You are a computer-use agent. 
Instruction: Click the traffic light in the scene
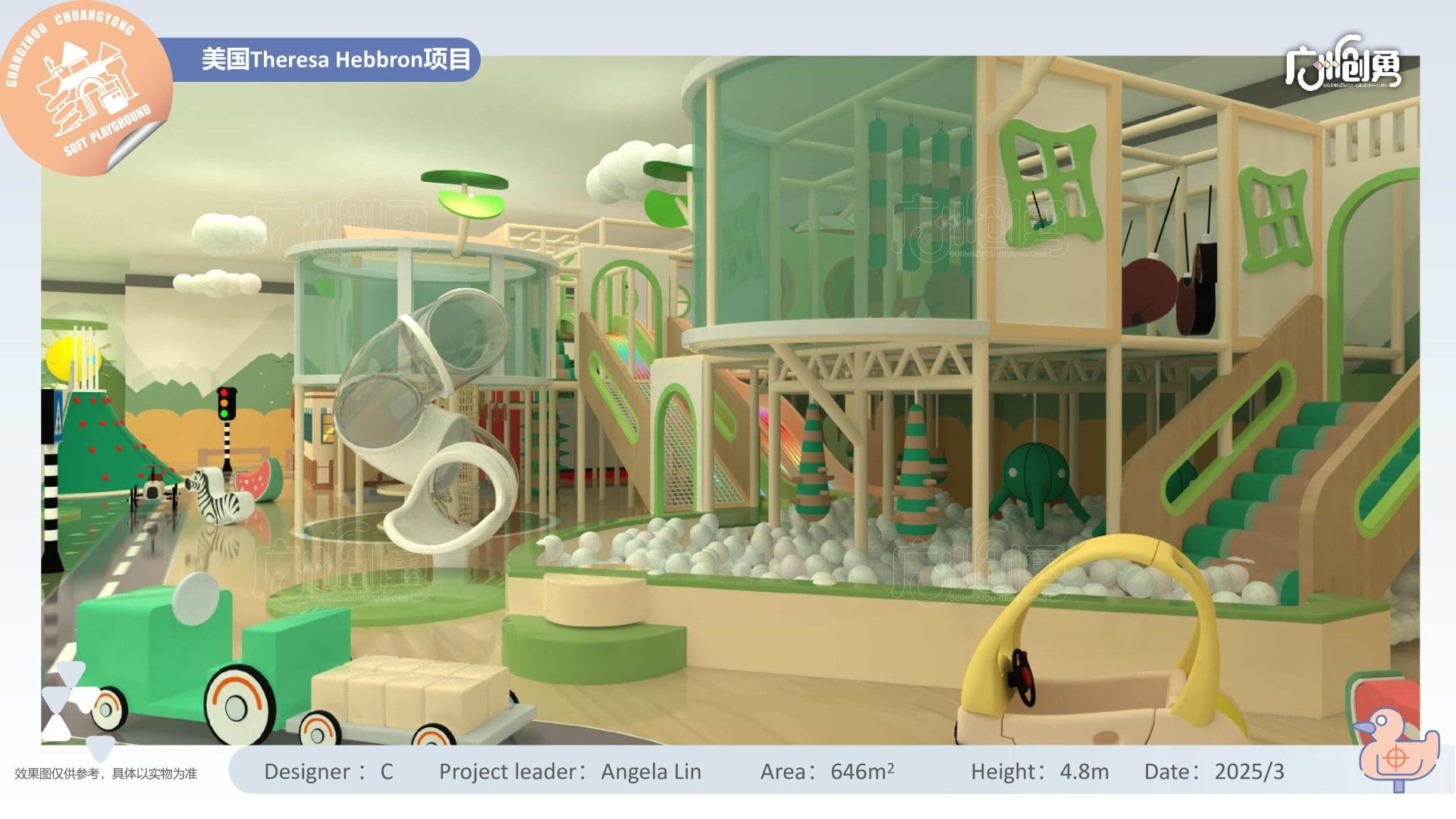click(226, 405)
